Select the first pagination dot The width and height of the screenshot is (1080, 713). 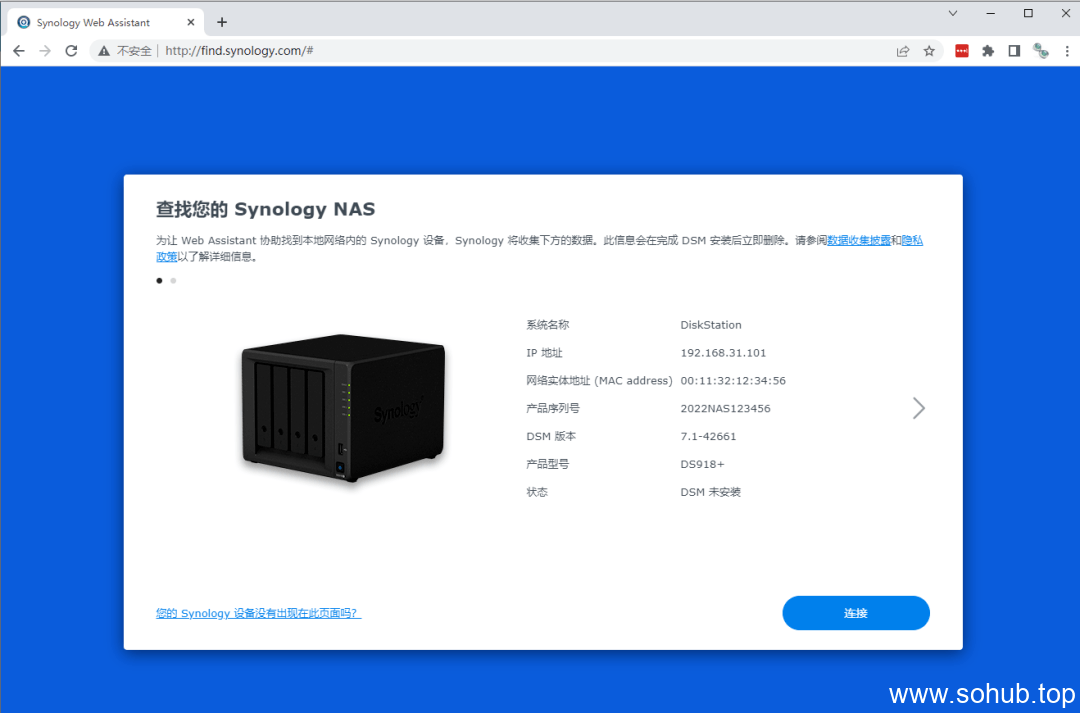tap(159, 281)
